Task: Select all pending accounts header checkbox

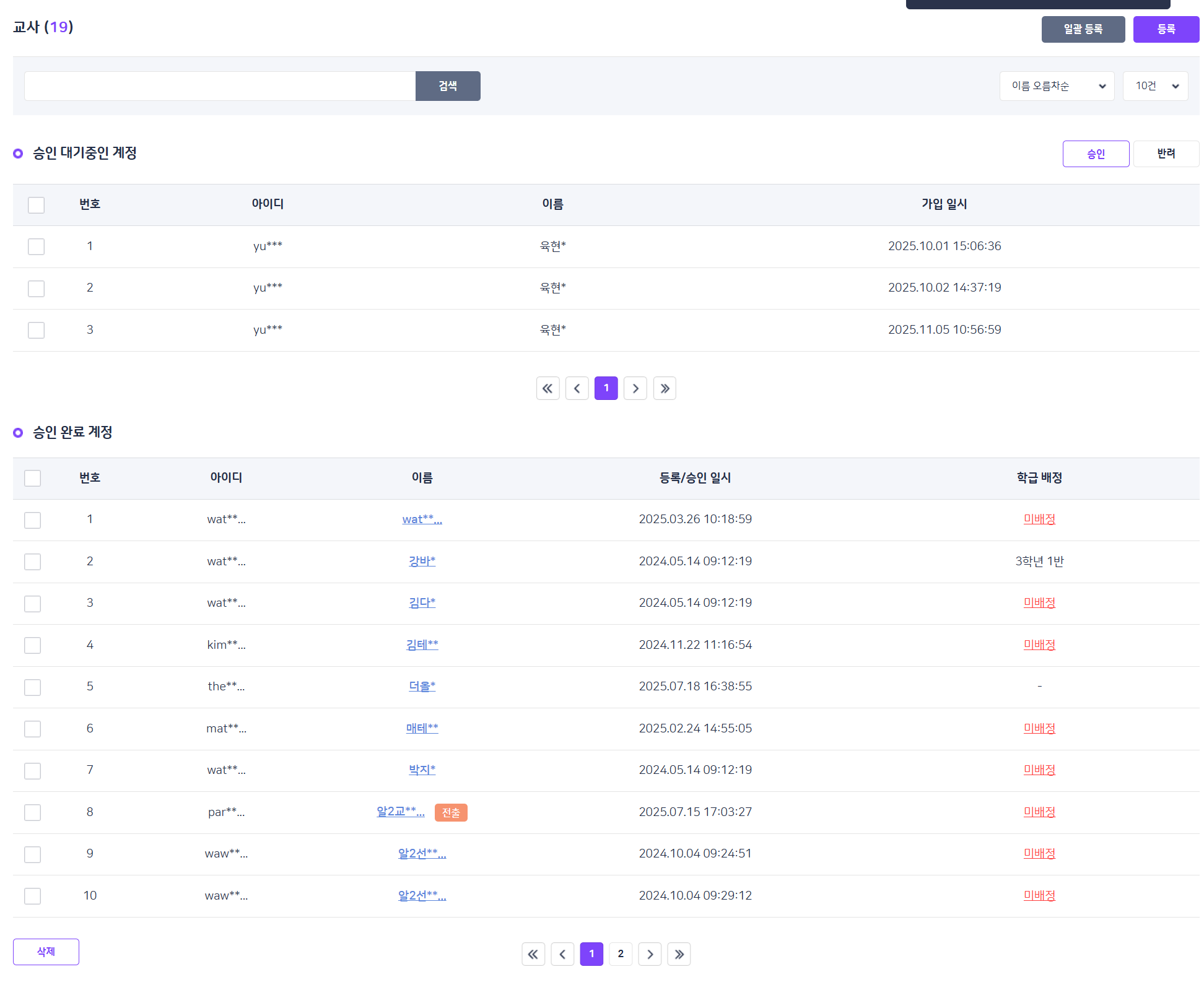Action: [36, 205]
